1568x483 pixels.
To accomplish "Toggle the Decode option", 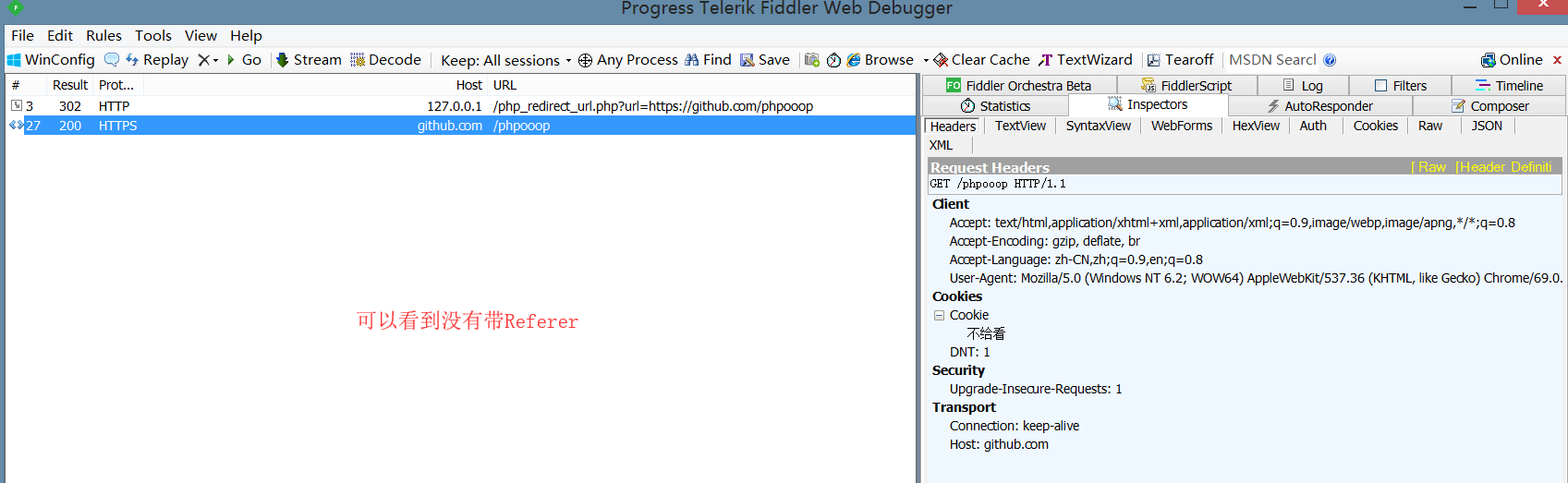I will click(x=385, y=60).
